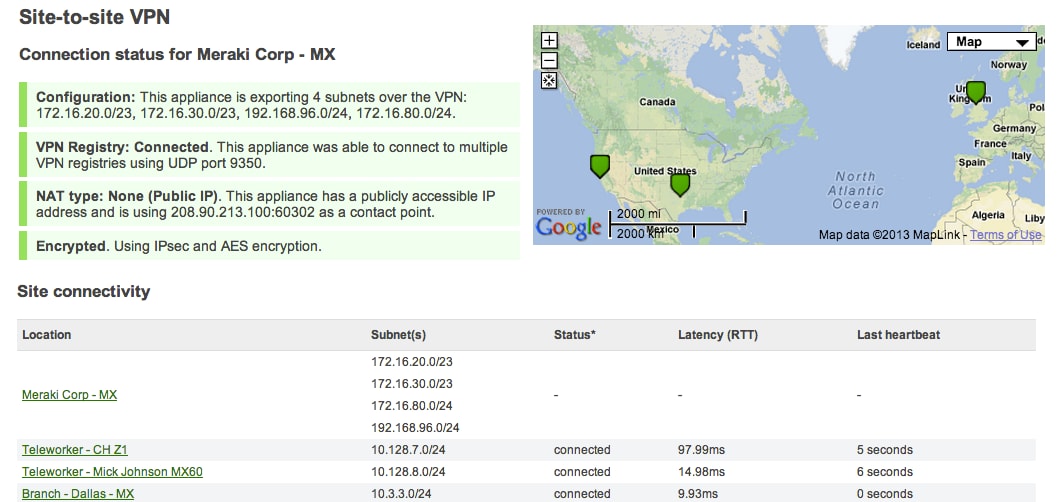Click the Canada label on the map

coord(657,102)
